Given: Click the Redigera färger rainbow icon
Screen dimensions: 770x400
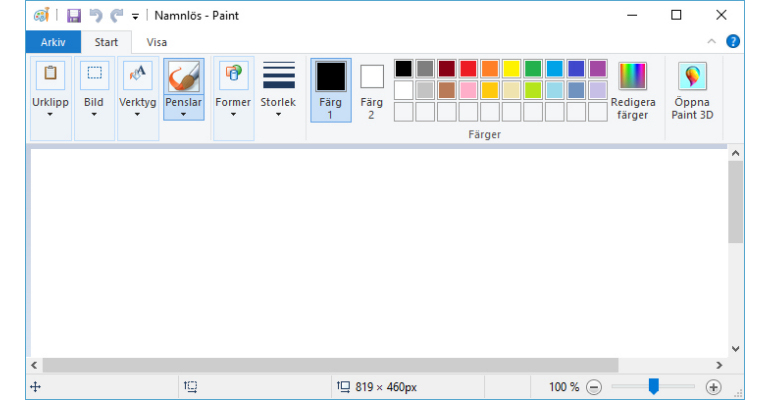Looking at the screenshot, I should [632, 76].
